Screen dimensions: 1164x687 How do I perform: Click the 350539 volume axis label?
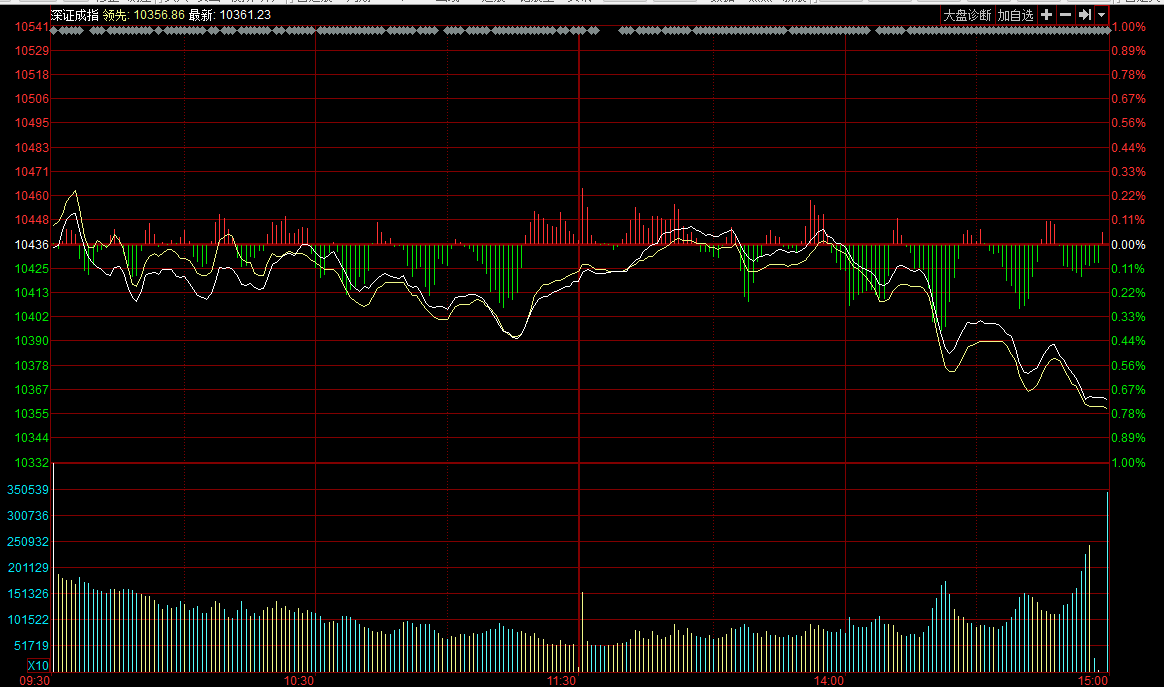(x=30, y=490)
